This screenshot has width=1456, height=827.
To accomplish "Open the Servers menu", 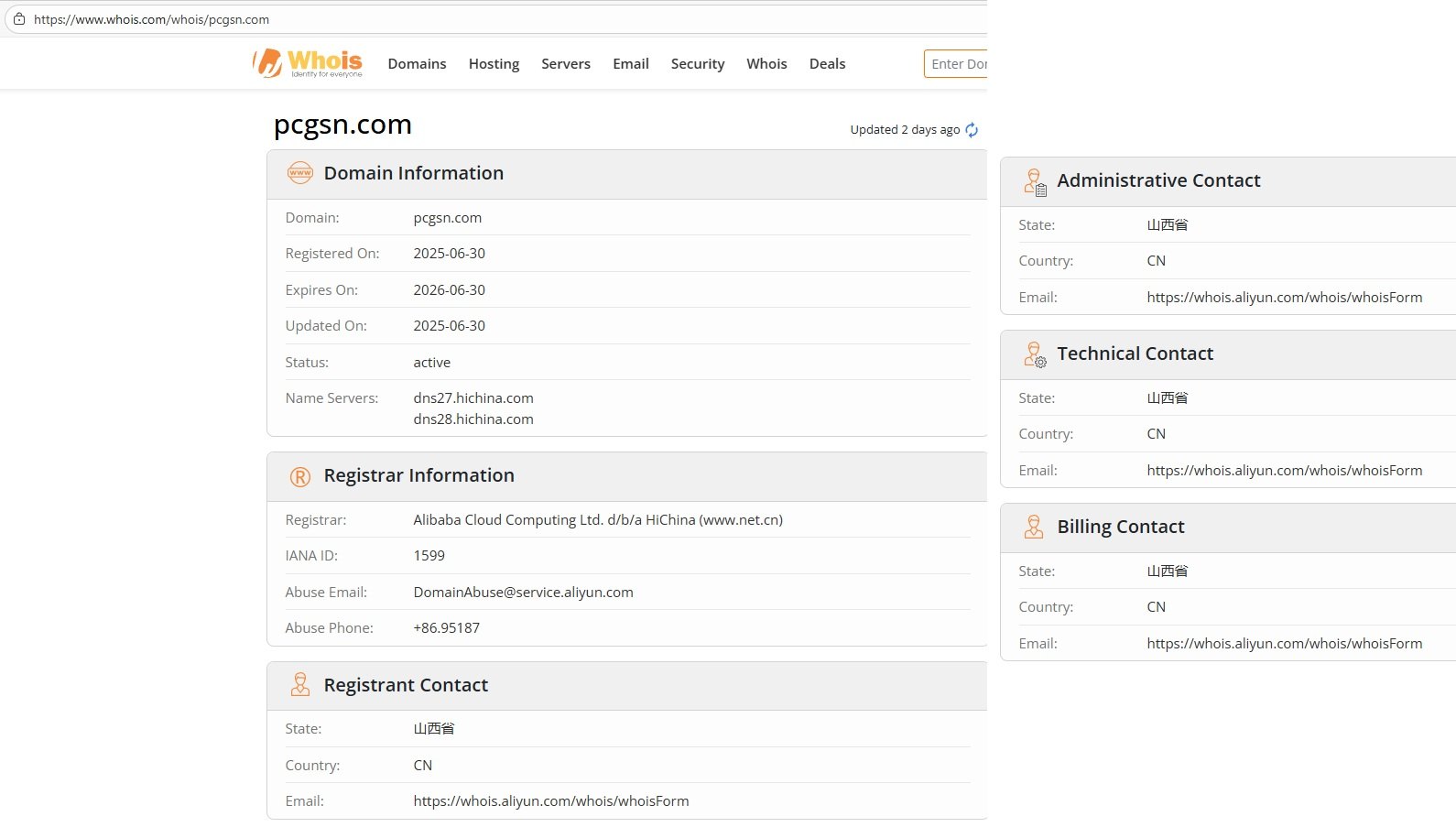I will [x=565, y=64].
